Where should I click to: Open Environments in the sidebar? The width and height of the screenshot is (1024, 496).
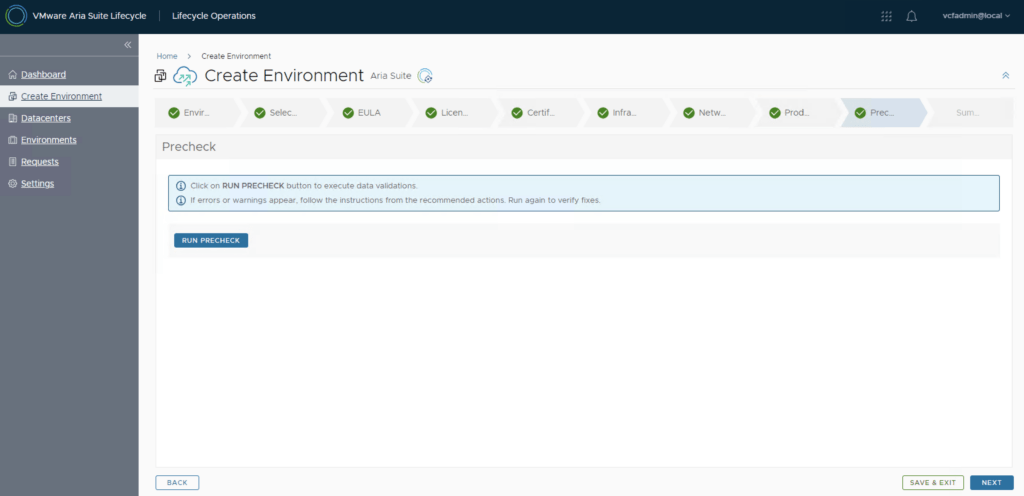(x=48, y=140)
